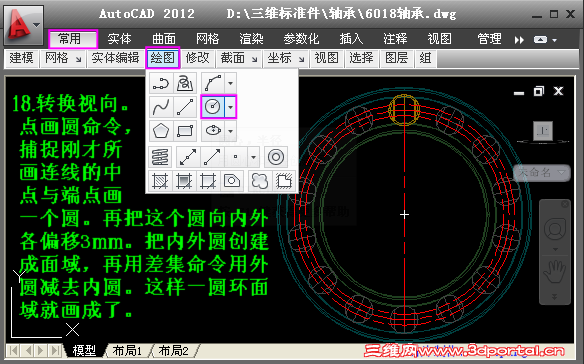Switch to the 常用 ribbon tab
Viewport: 584px width, 364px height.
73,39
